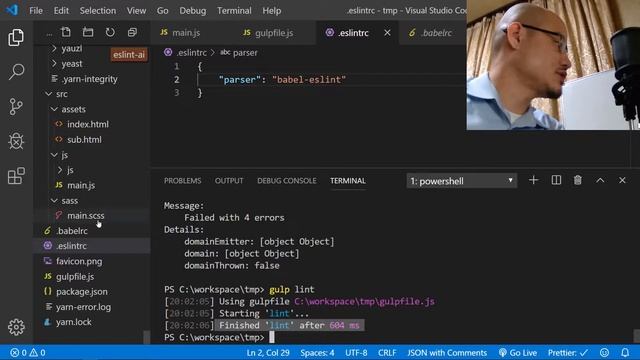Expand the nested js folder

pos(70,170)
